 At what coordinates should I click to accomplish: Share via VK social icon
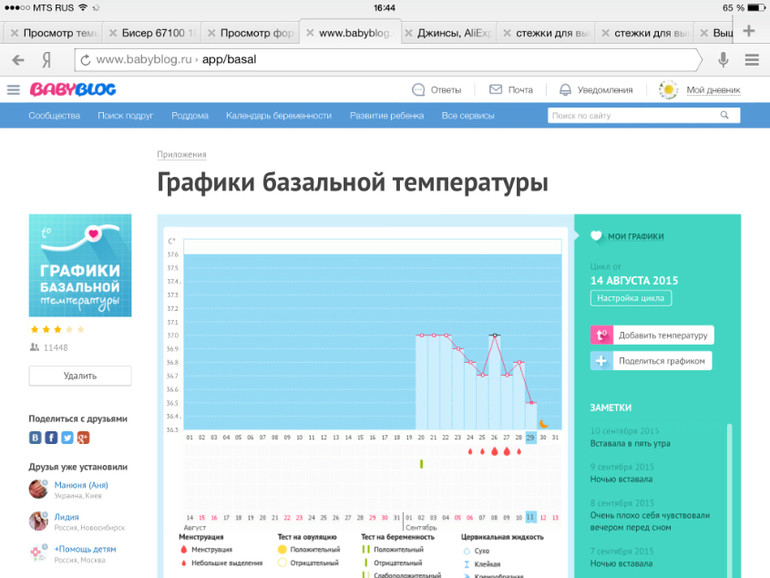36,438
